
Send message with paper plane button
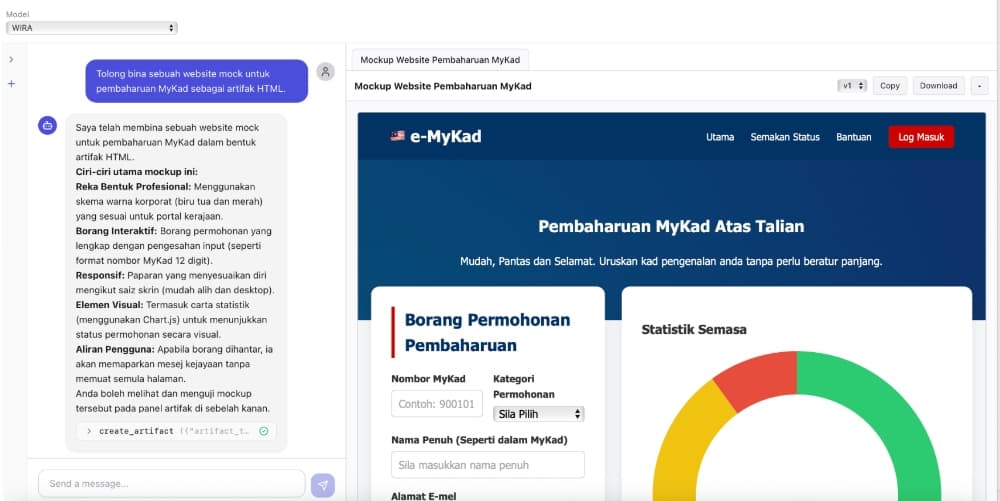(x=323, y=485)
